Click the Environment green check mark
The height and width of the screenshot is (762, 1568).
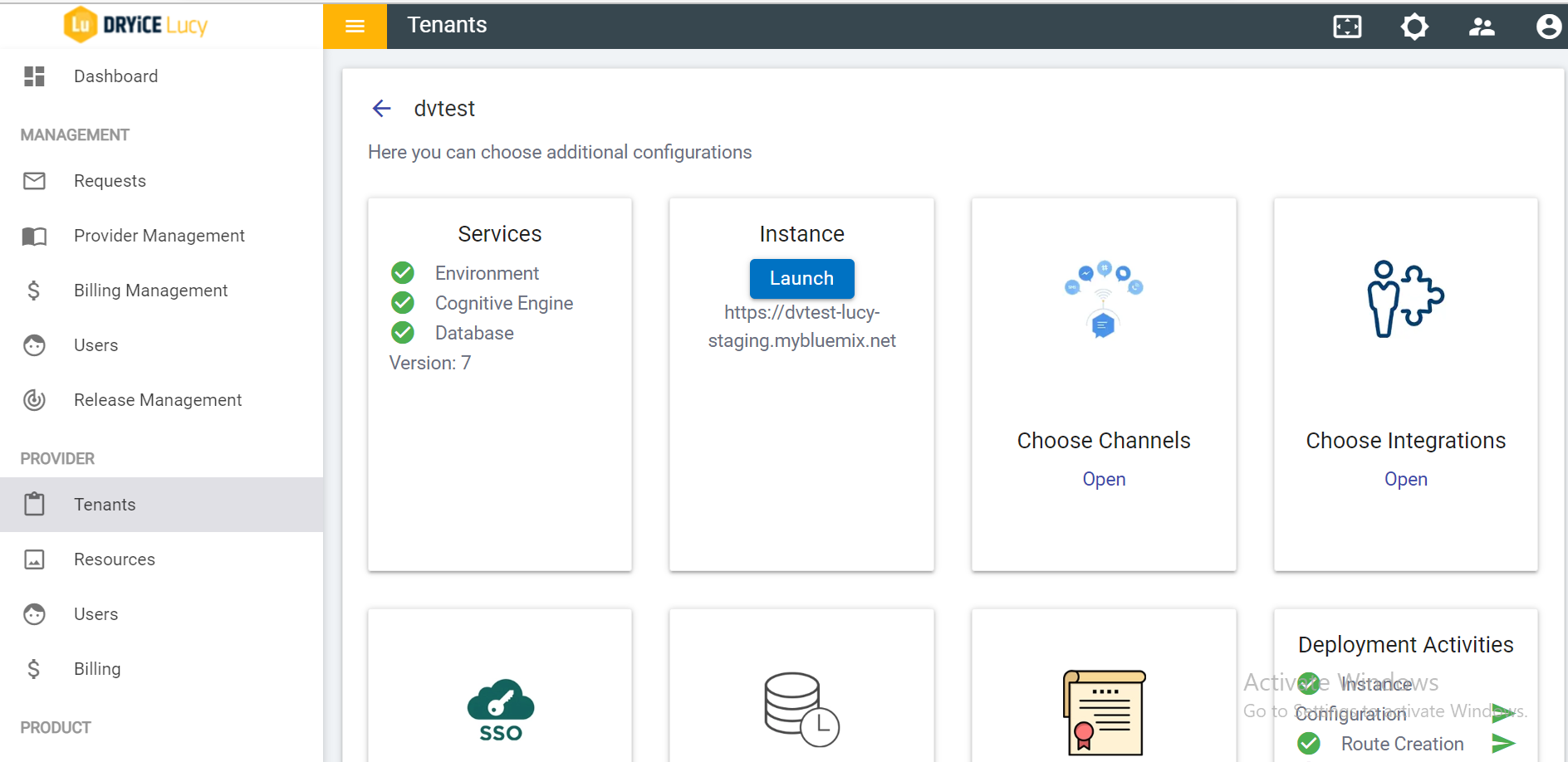[403, 273]
